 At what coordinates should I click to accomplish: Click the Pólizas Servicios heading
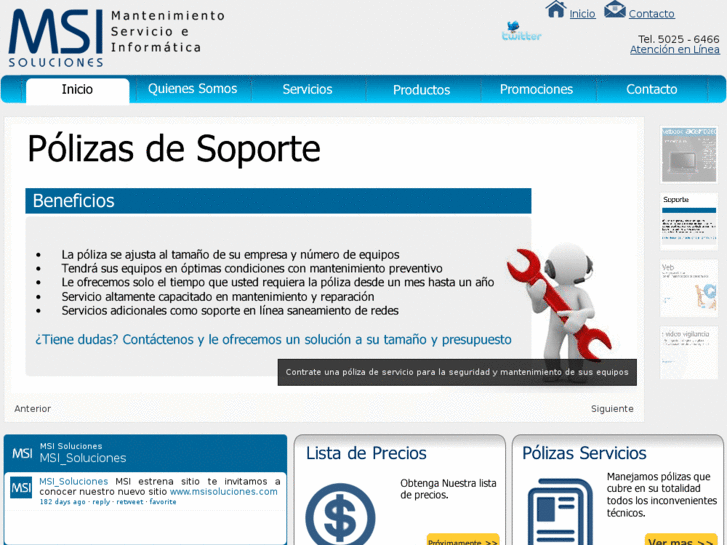584,453
